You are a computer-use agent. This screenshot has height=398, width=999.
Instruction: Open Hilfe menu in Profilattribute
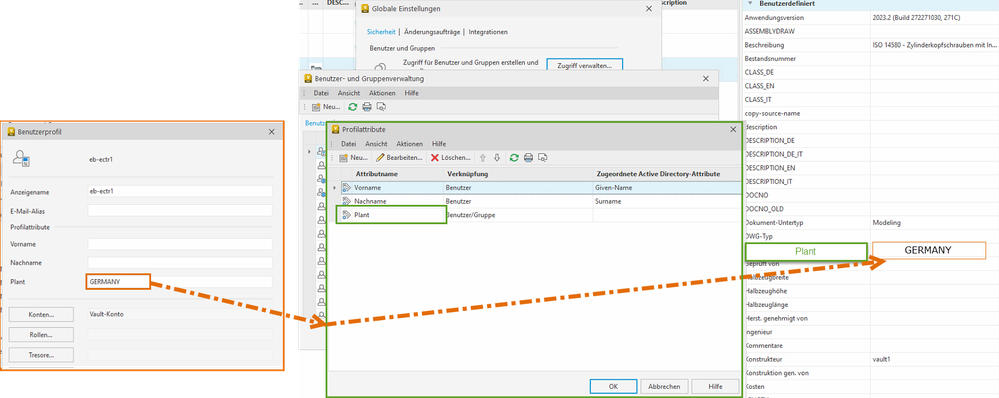439,144
